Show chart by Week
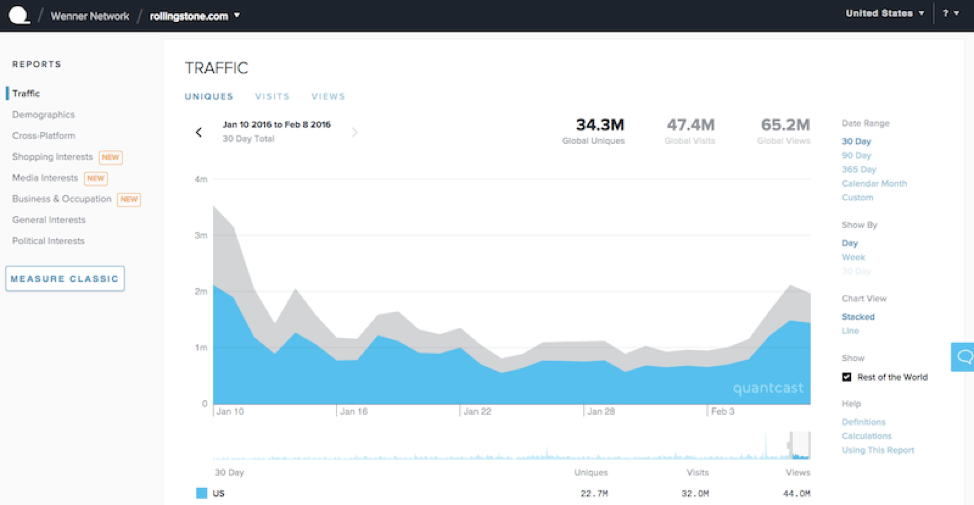 click(853, 257)
